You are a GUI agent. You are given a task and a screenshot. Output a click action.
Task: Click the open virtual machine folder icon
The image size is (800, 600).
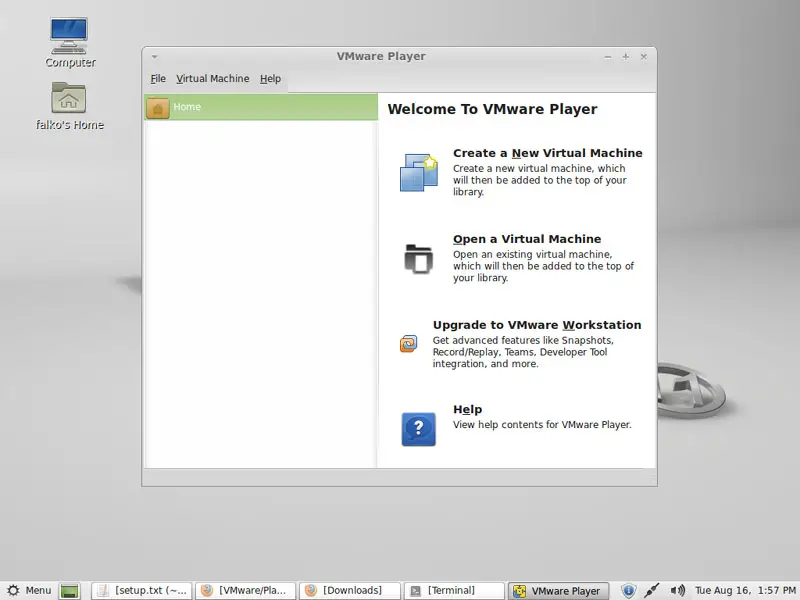coord(418,259)
